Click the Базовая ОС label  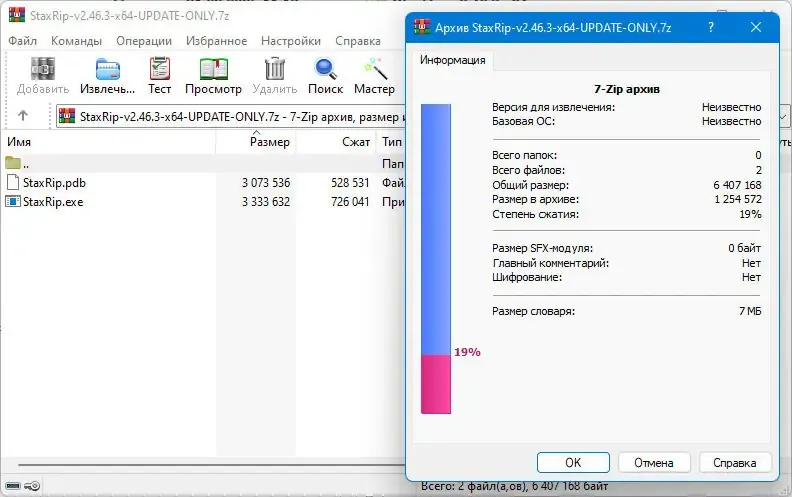[523, 121]
